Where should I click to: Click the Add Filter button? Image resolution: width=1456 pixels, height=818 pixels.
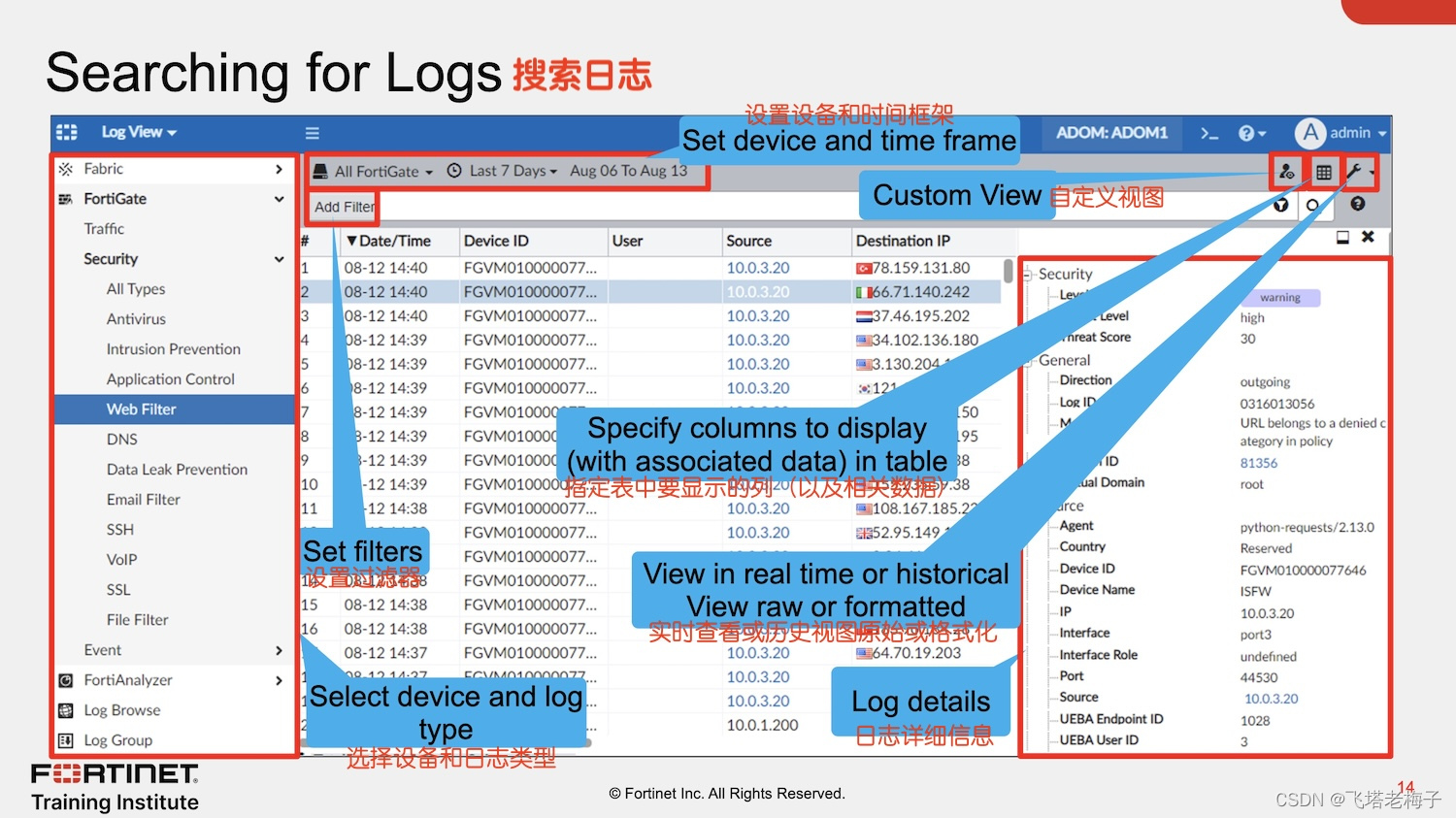pos(344,207)
